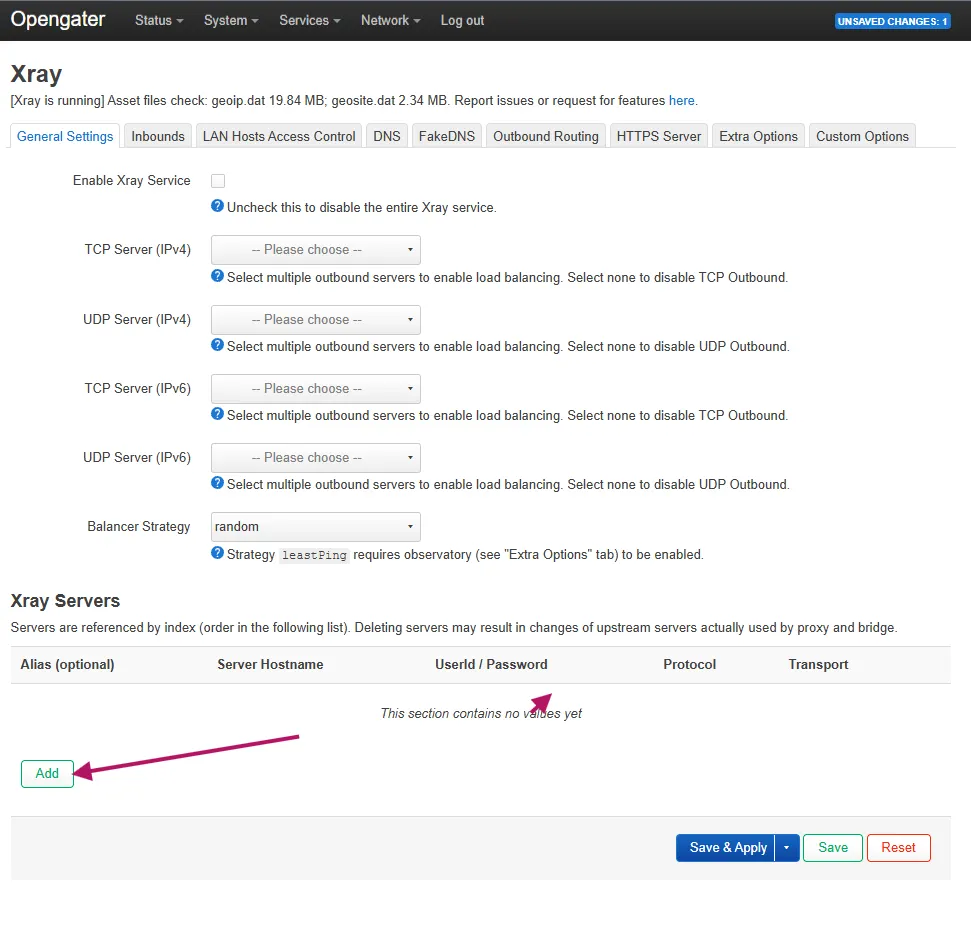Click the Save button
The height and width of the screenshot is (928, 971).
click(x=833, y=848)
